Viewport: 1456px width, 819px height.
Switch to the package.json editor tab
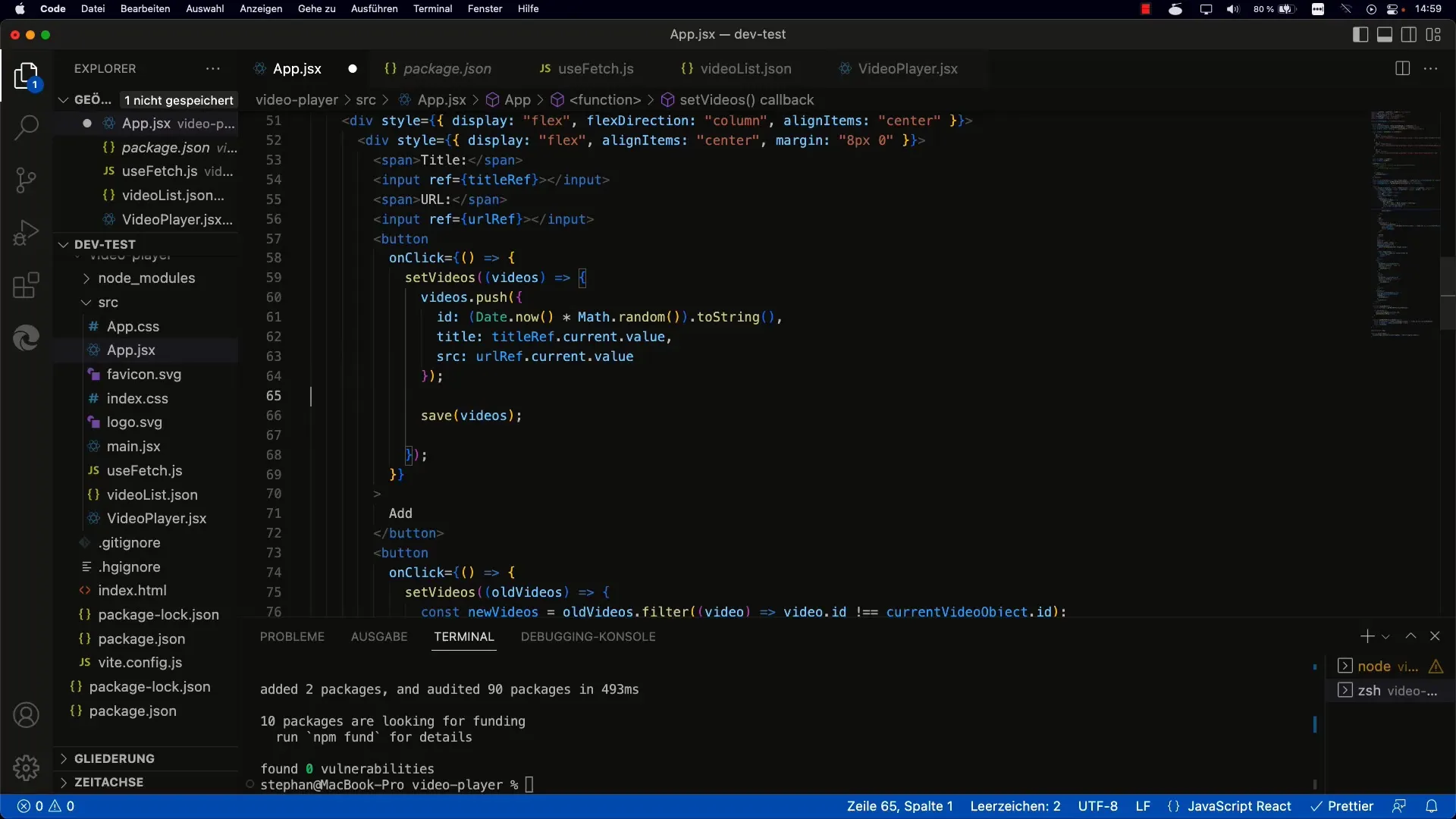coord(438,68)
